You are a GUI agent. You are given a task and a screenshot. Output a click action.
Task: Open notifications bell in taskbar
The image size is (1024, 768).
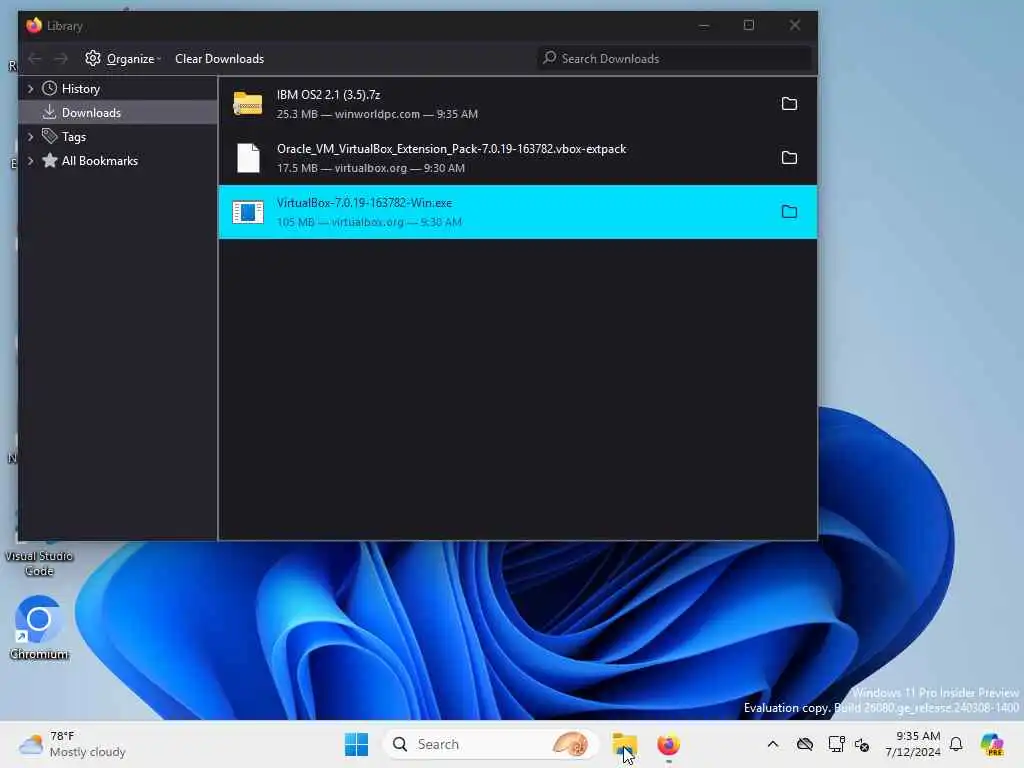tap(956, 744)
